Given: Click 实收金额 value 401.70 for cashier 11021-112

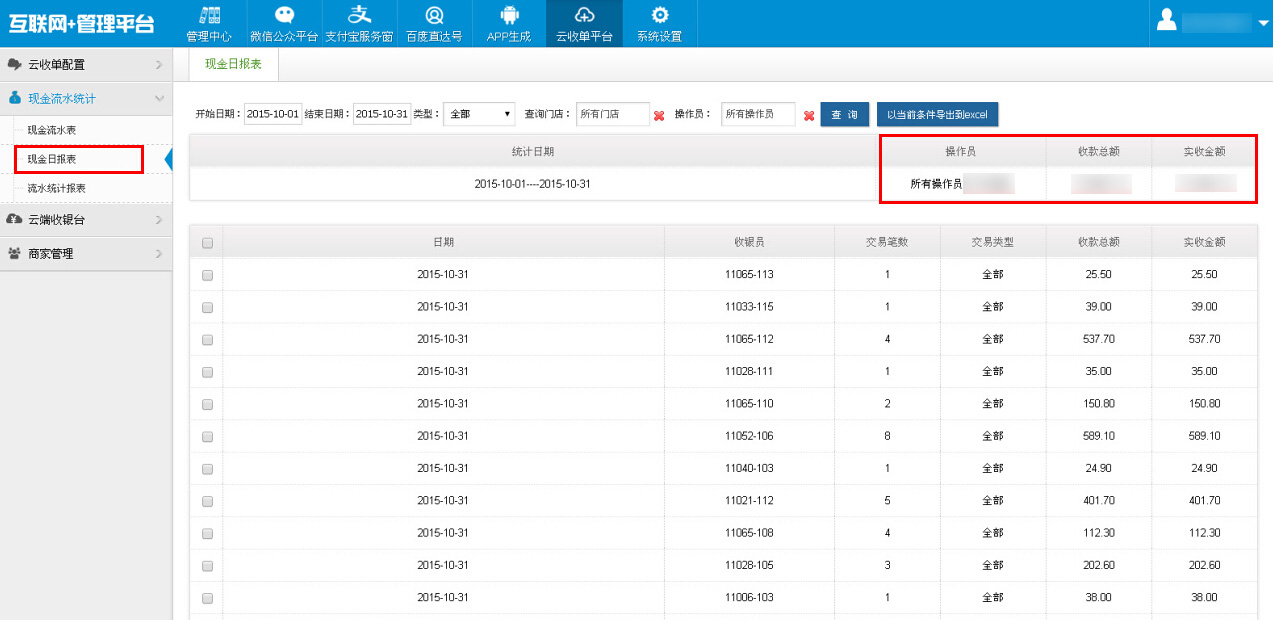Looking at the screenshot, I should coord(1204,500).
